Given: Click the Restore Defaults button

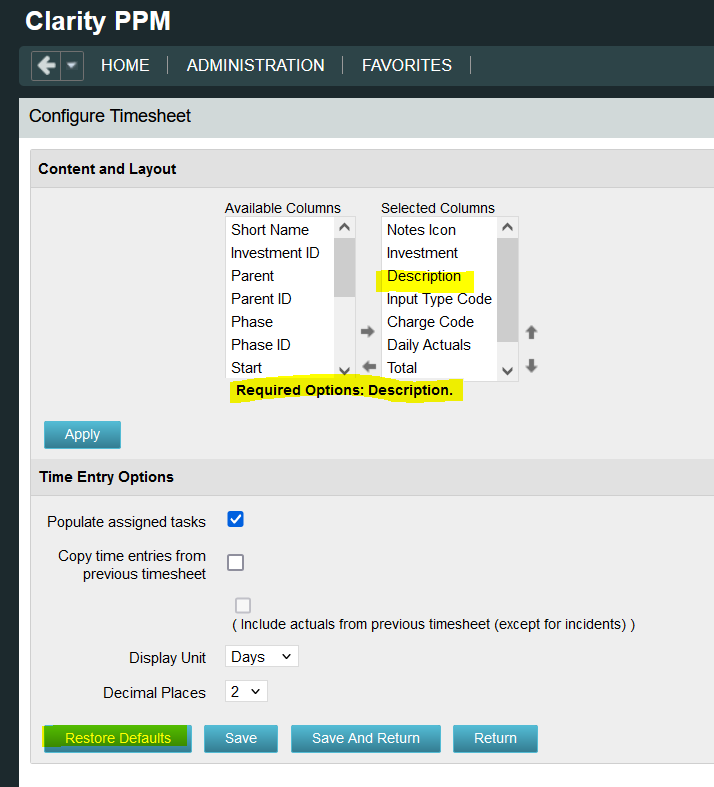Looking at the screenshot, I should click(x=118, y=738).
